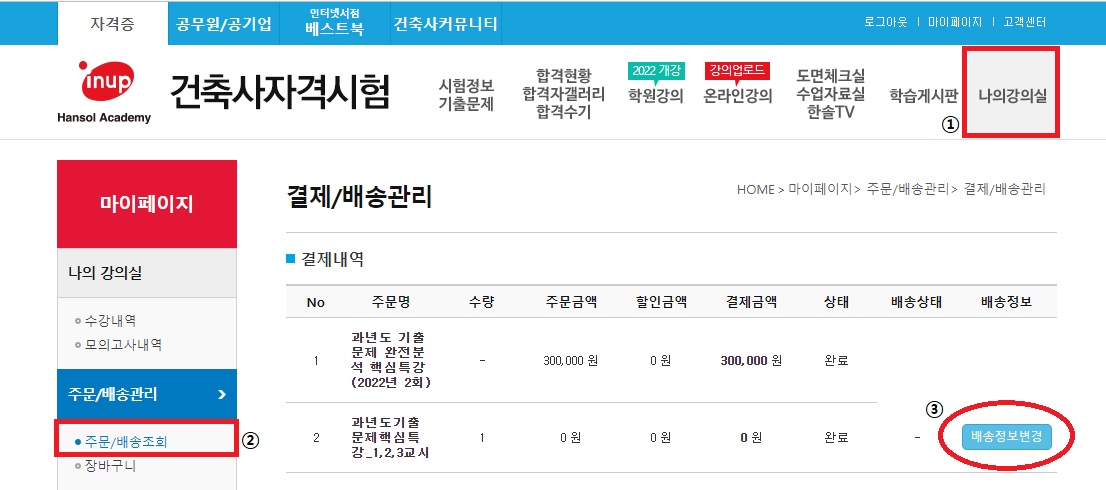The image size is (1106, 490).
Task: Click 마이페이지 in the breadcrumb
Action: (820, 189)
